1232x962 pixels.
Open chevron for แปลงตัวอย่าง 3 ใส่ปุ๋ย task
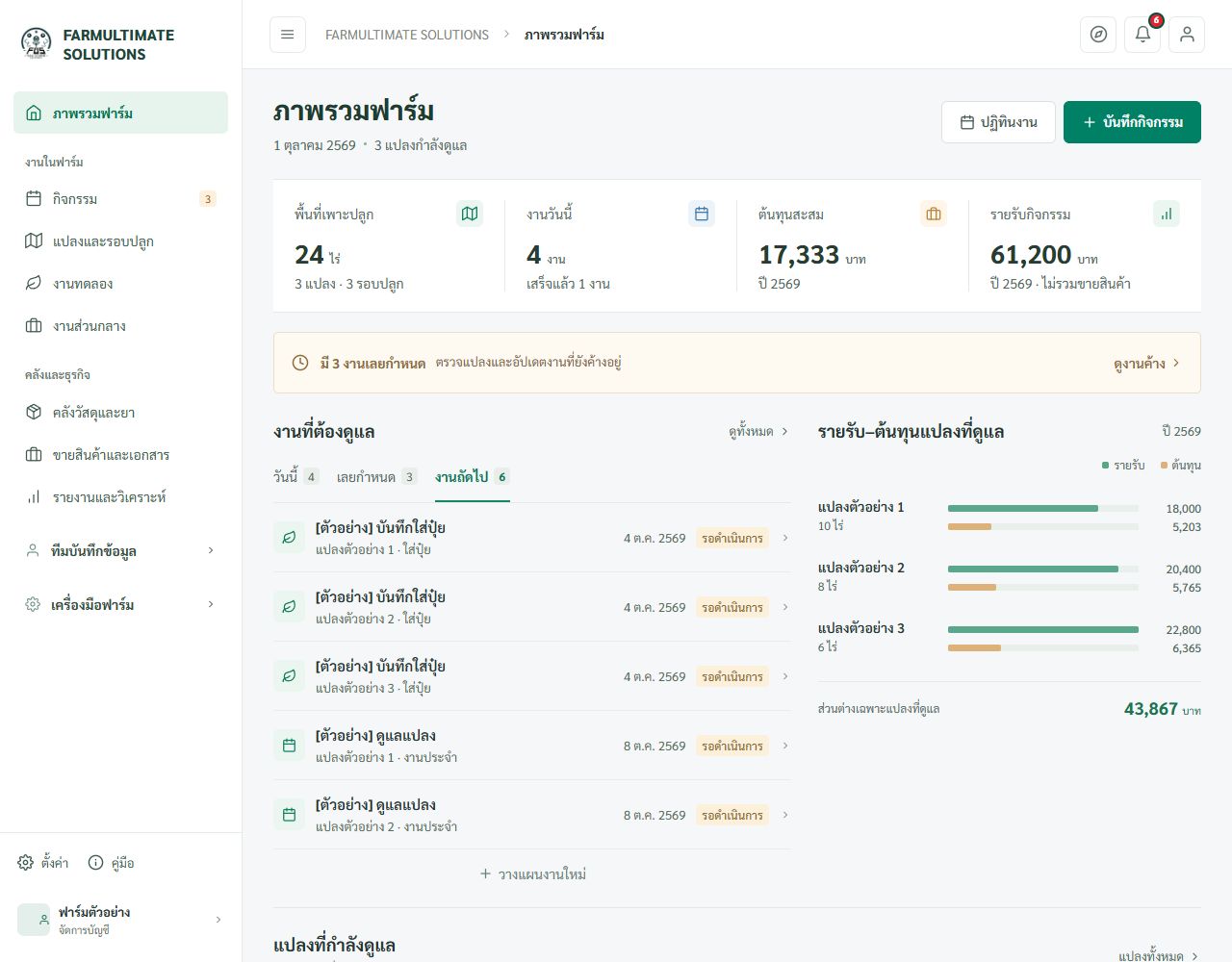click(x=785, y=676)
